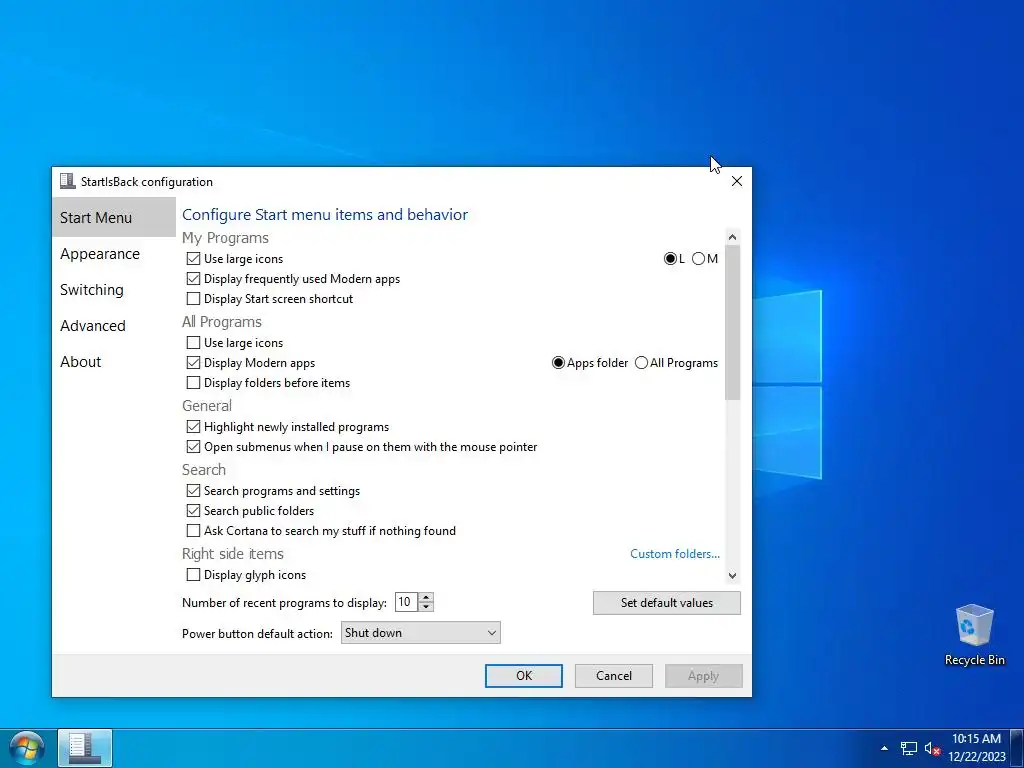Screen dimensions: 1024x768
Task: Click the StartIsBack title bar icon
Action: [x=67, y=181]
